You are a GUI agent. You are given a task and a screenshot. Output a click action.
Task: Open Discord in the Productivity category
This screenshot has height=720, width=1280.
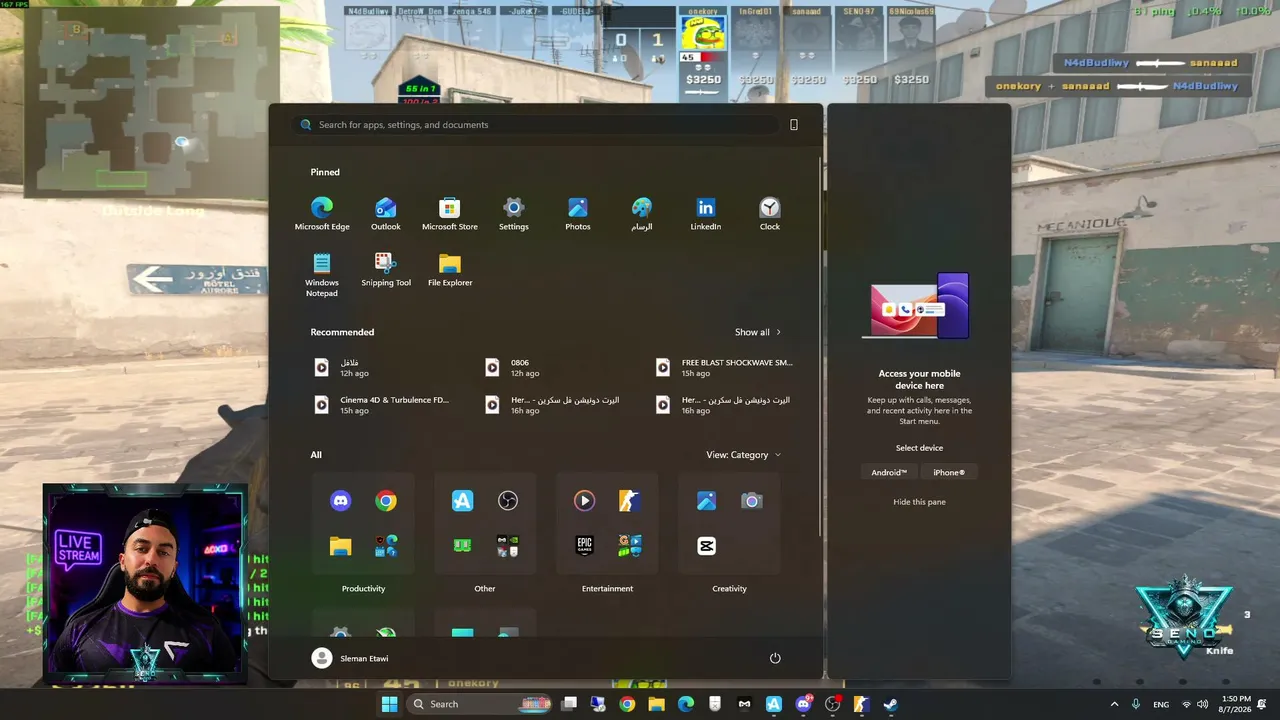341,501
